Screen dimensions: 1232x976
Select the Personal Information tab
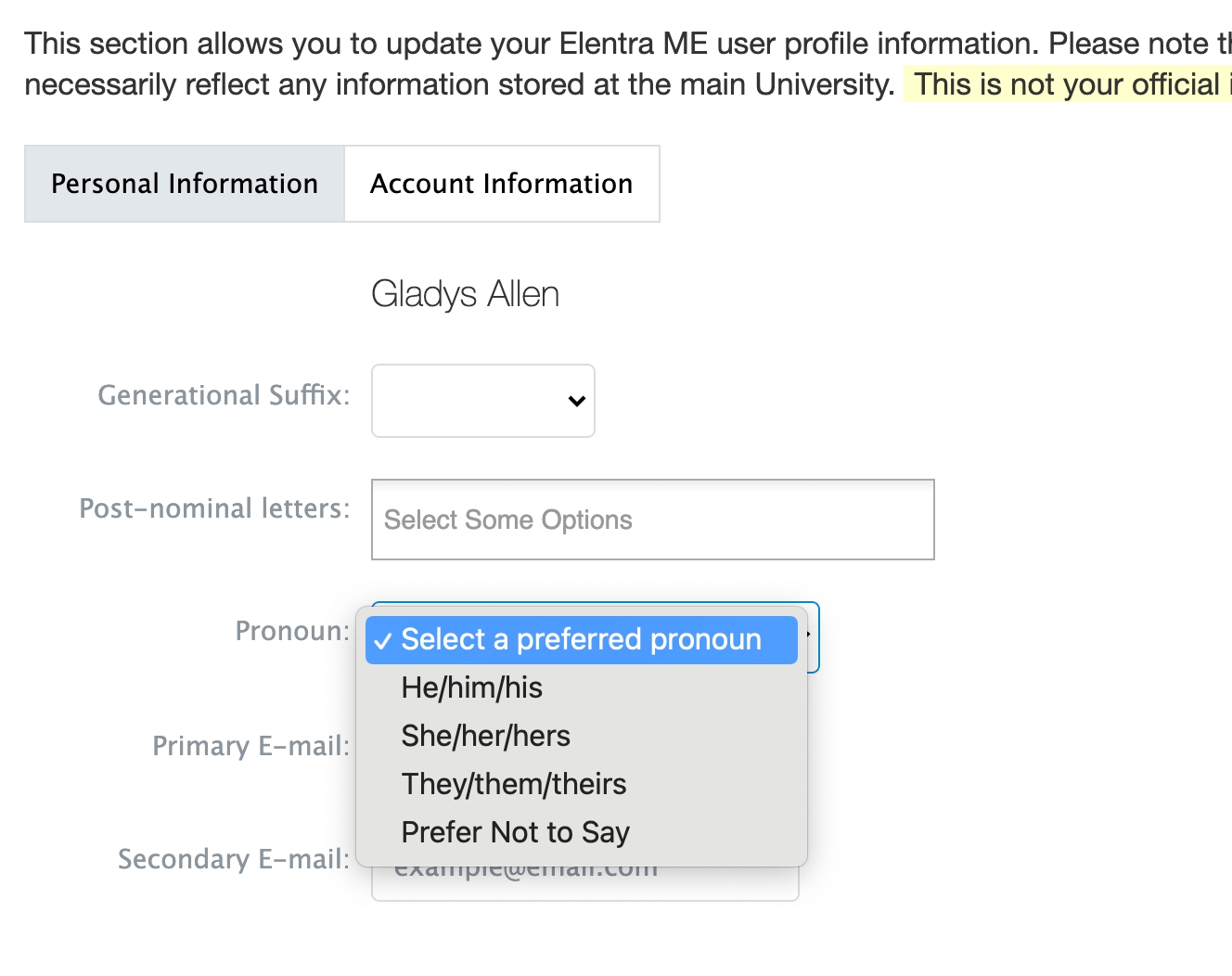(185, 184)
